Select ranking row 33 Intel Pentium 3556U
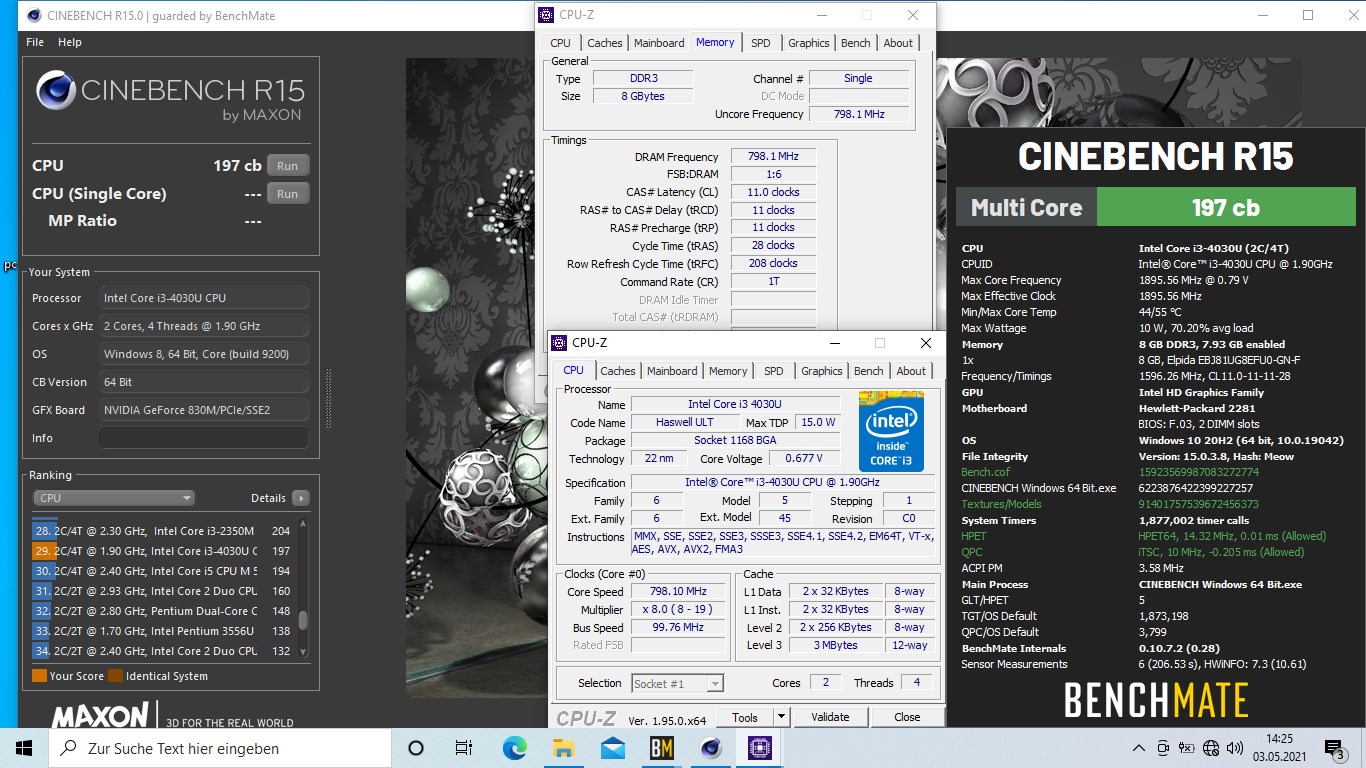The width and height of the screenshot is (1366, 768). (164, 631)
